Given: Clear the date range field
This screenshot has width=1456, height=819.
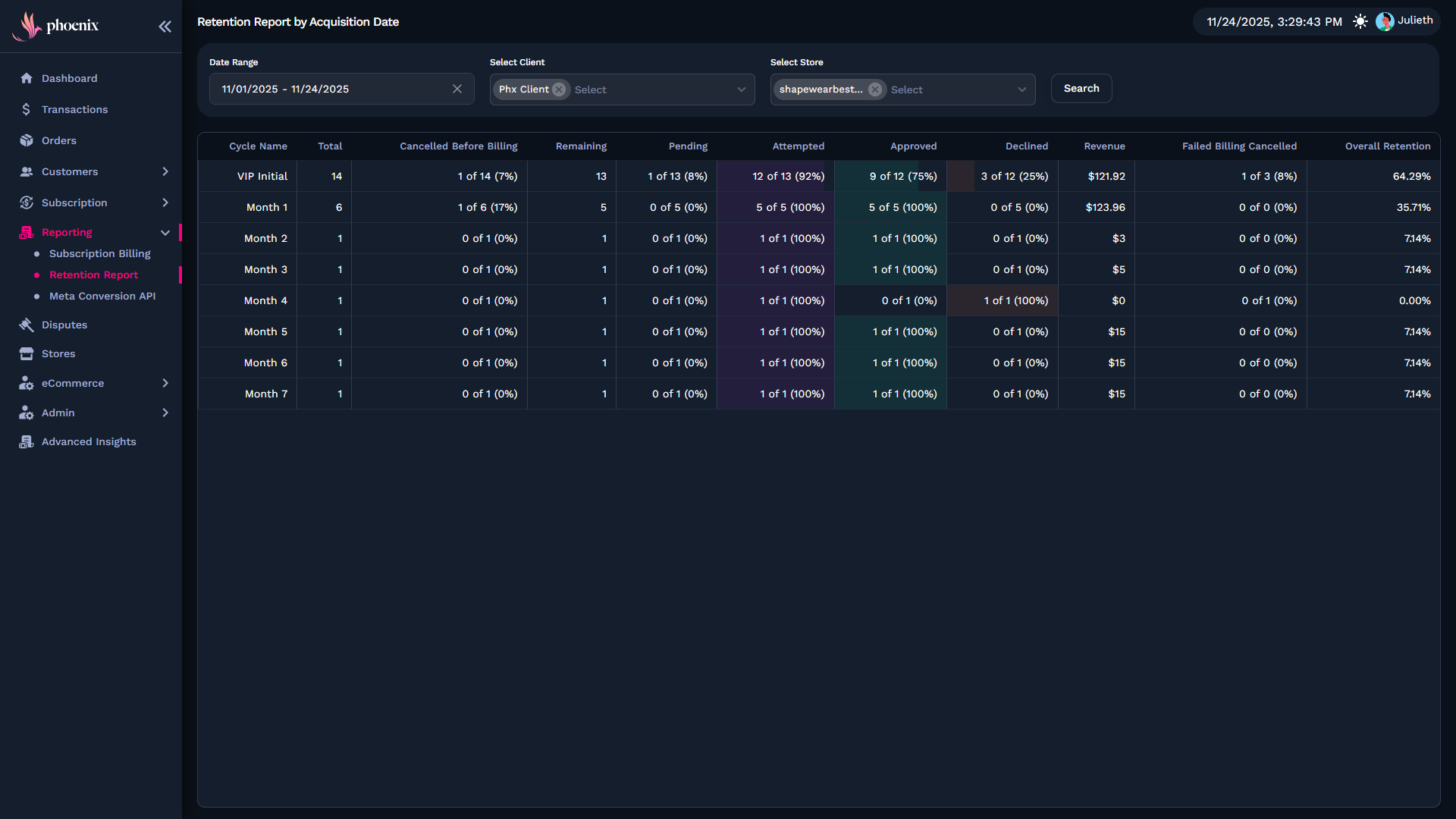Looking at the screenshot, I should point(457,89).
